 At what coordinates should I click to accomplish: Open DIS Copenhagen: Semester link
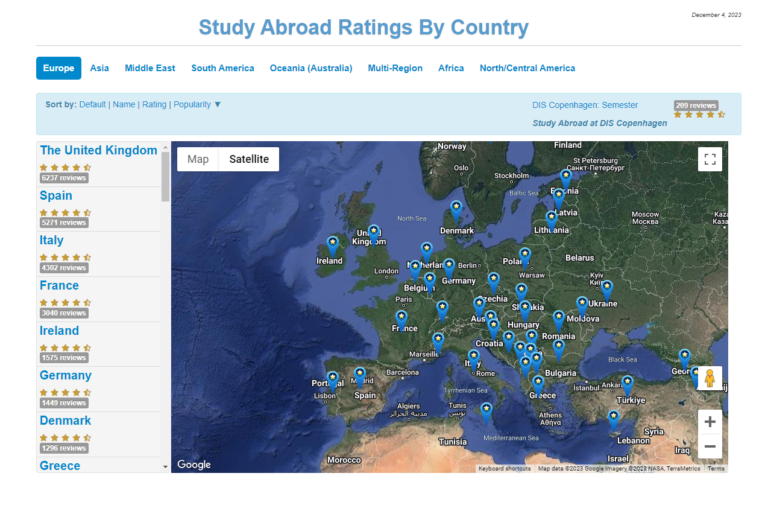tap(585, 105)
